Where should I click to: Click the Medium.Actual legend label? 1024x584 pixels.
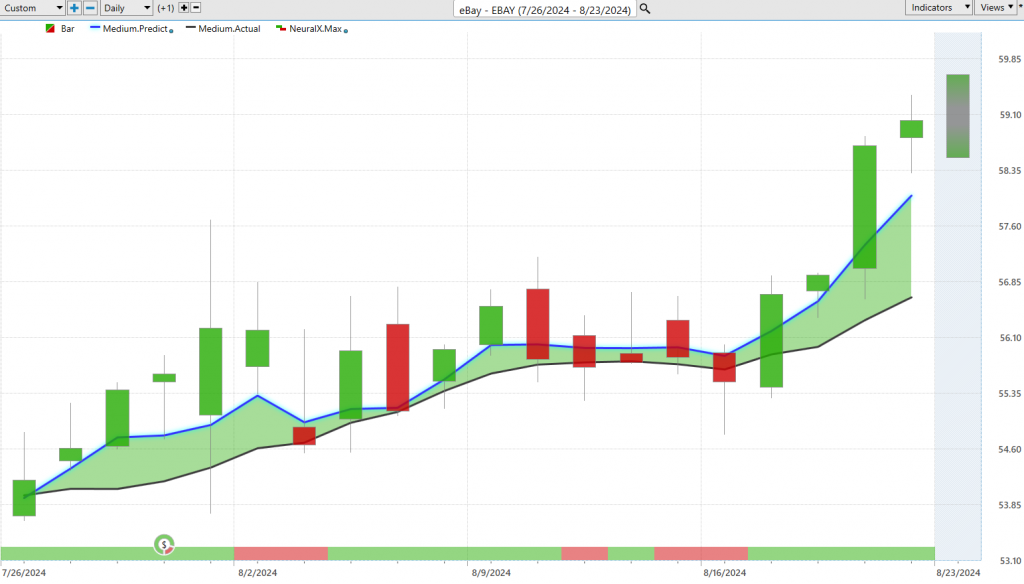pos(229,29)
